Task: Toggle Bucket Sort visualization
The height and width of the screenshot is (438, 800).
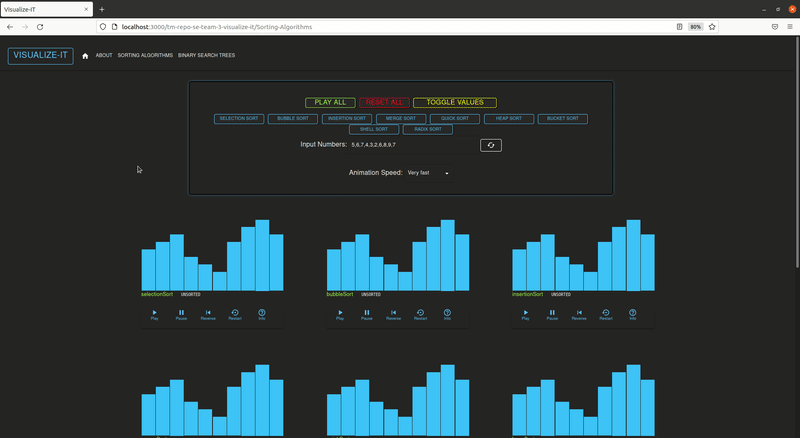Action: (x=563, y=119)
